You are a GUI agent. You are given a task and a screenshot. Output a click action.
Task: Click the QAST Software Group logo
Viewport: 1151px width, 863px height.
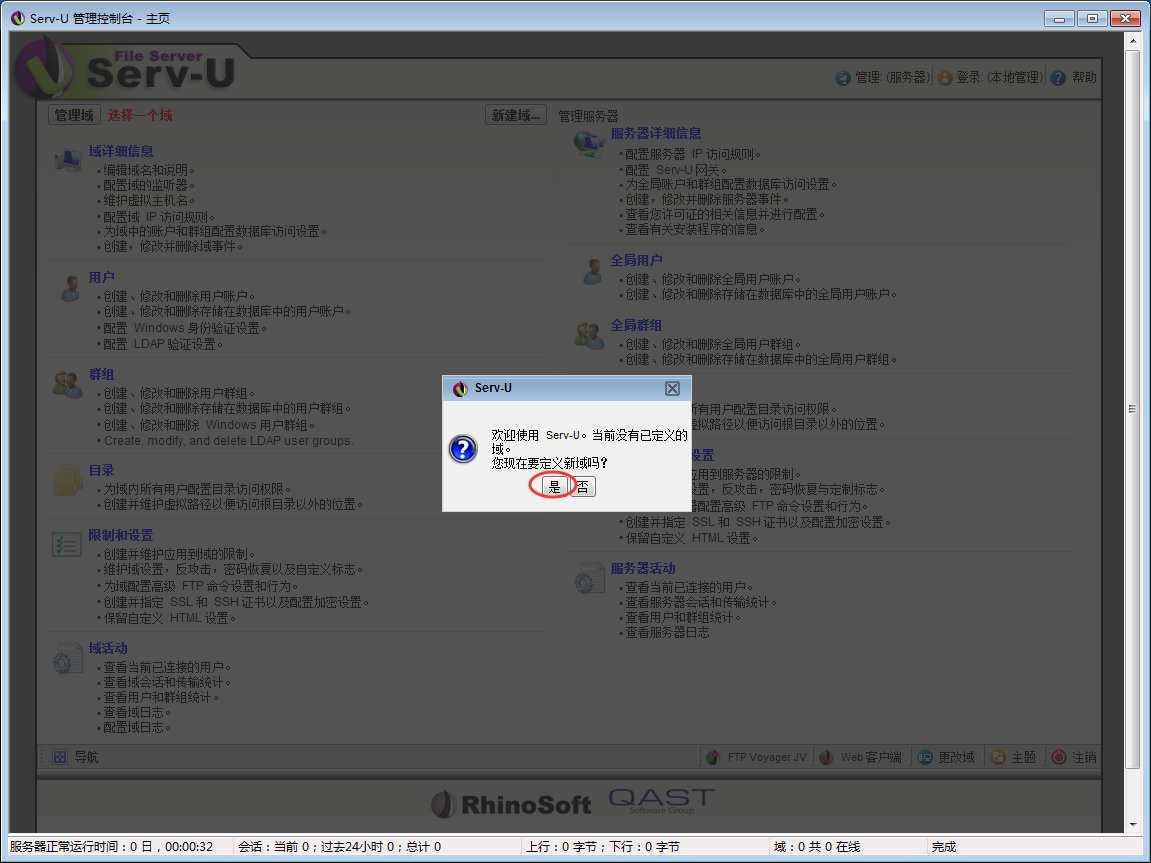click(x=661, y=801)
